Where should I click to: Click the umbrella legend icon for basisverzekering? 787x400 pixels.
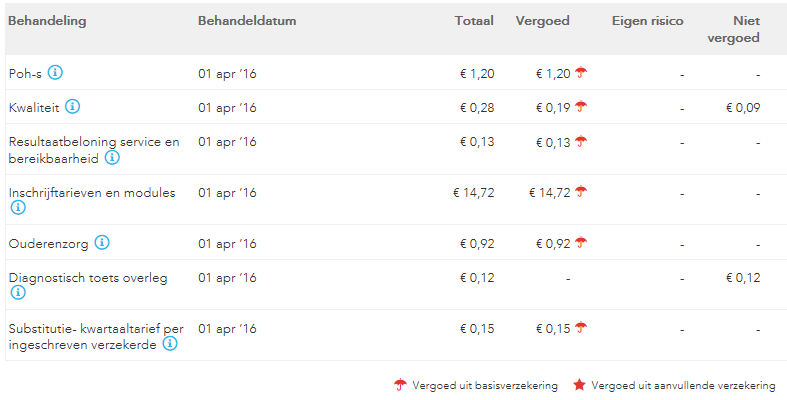pos(400,385)
